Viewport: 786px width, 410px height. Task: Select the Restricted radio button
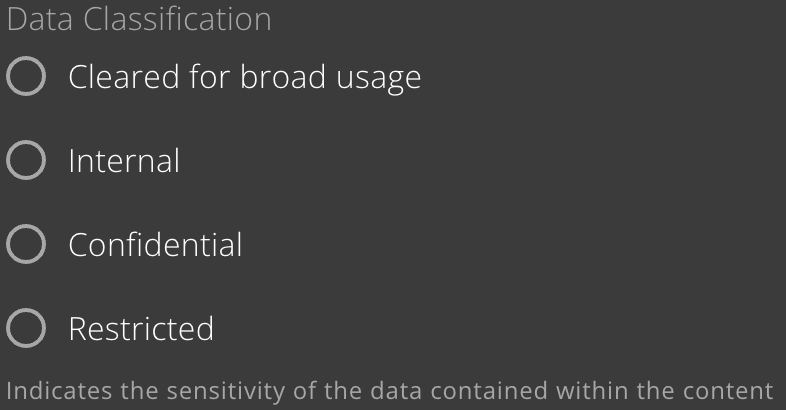pos(26,328)
